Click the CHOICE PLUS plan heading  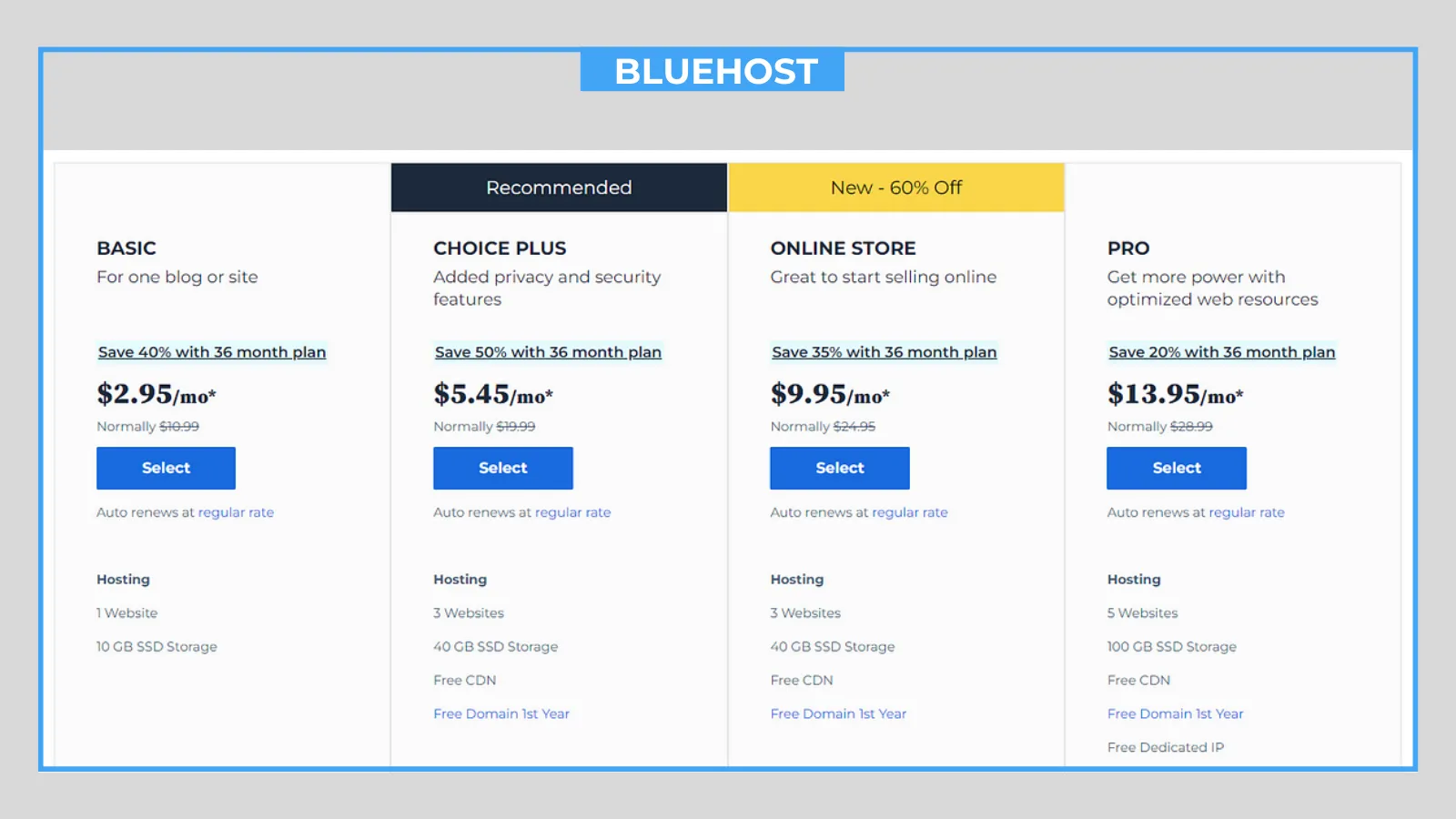tap(500, 248)
